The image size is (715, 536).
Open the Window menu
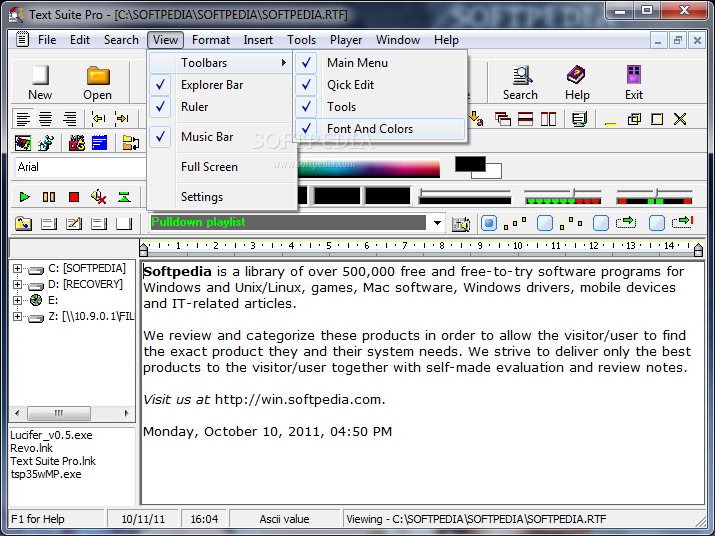tap(398, 40)
